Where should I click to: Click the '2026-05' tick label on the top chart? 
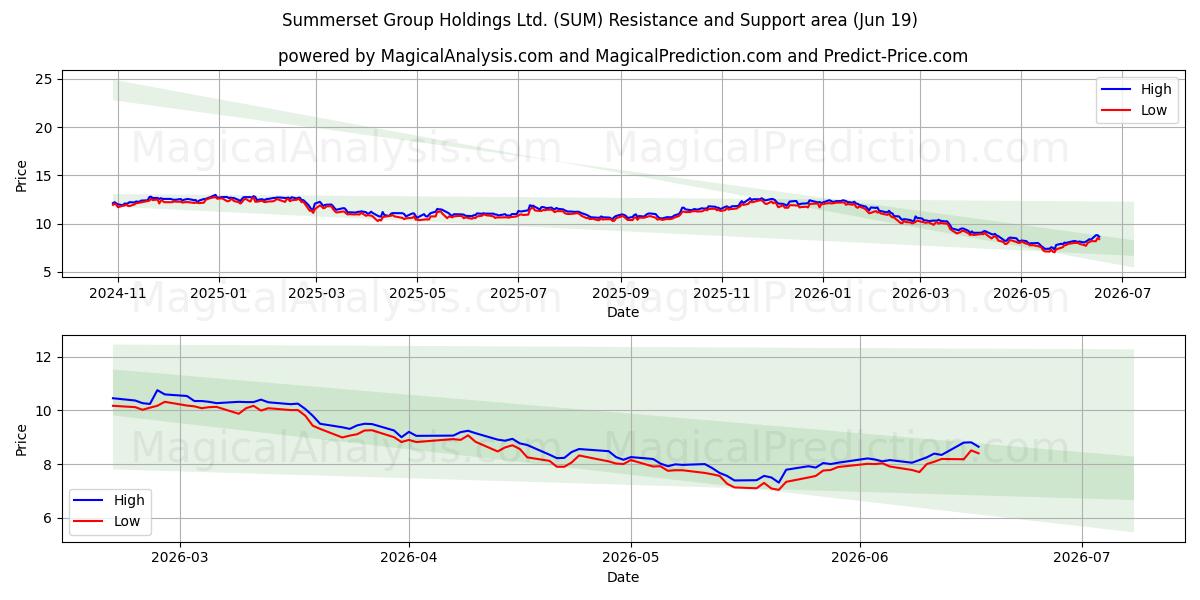(1021, 294)
